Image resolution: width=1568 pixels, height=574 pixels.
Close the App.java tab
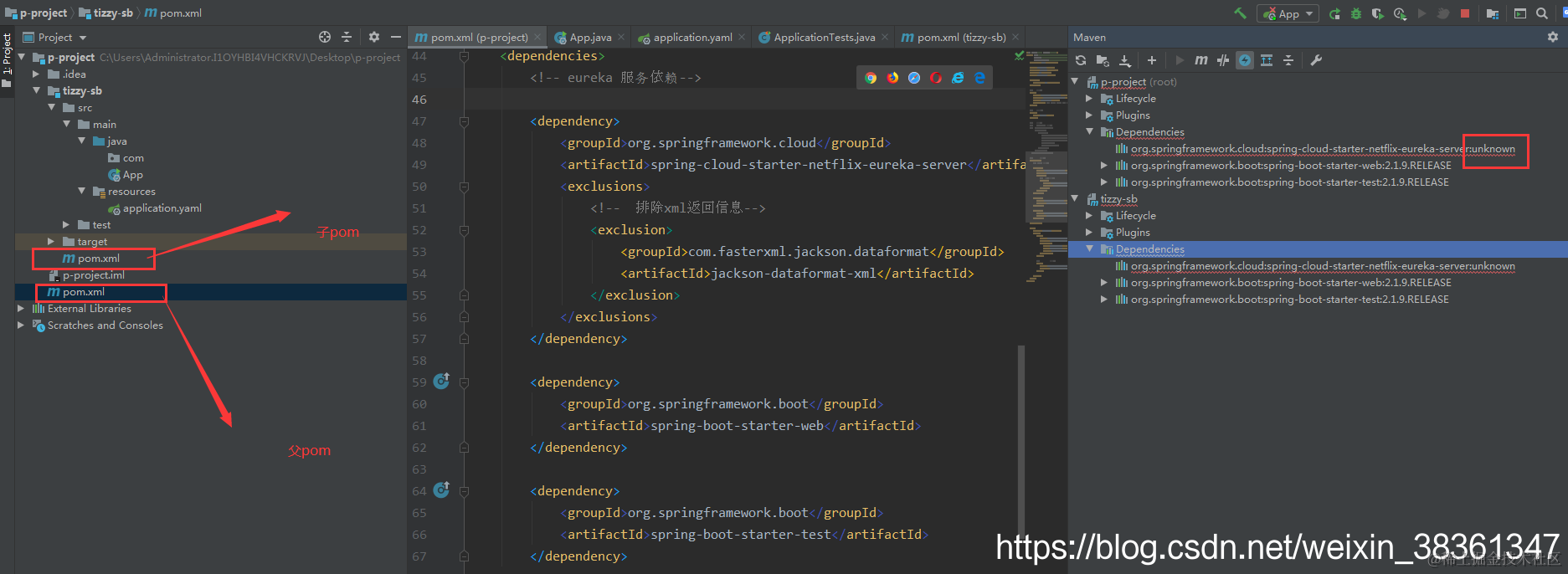(x=621, y=37)
